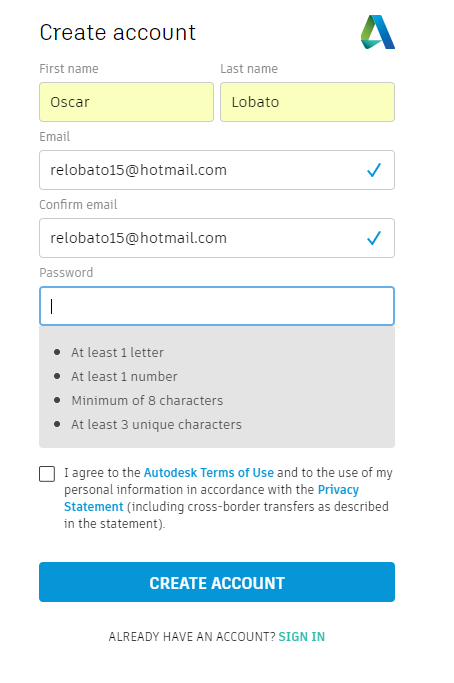Click the 'At least 1 letter' requirement
The height and width of the screenshot is (683, 454).
[118, 352]
